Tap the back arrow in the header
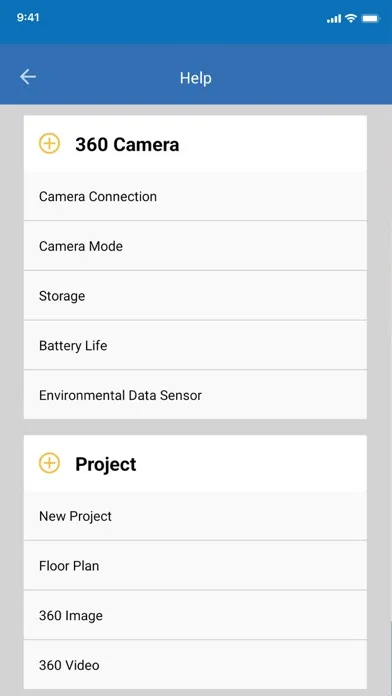The height and width of the screenshot is (696, 392). click(28, 77)
